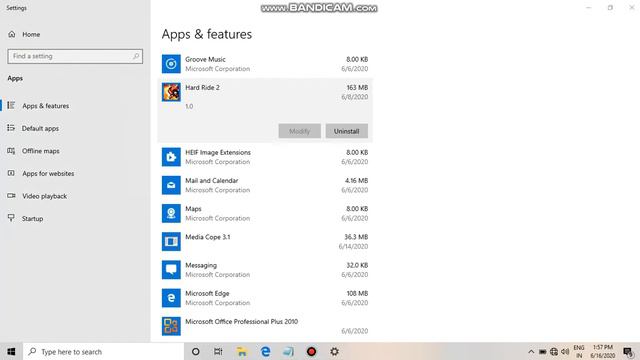Viewport: 640px width, 360px height.
Task: Open Windows Start menu
Action: pos(11,351)
